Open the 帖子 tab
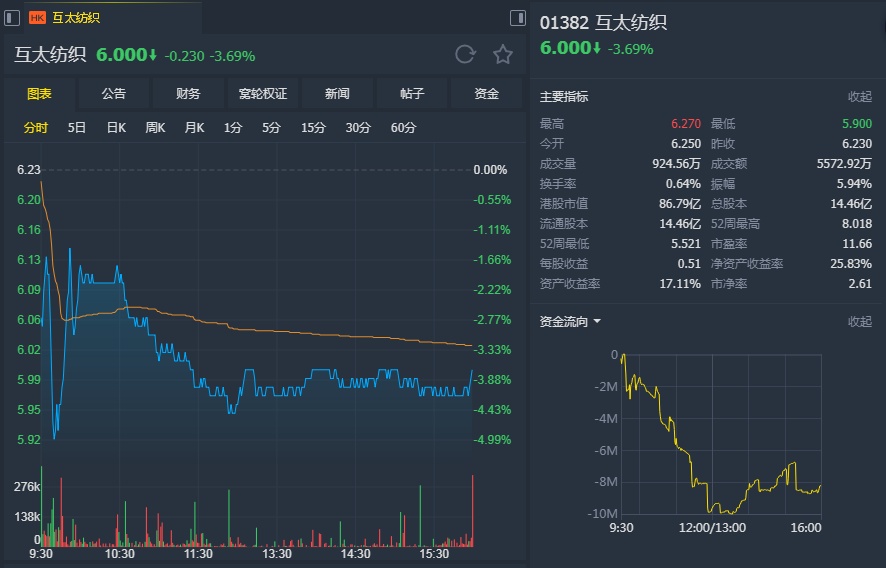 coord(412,94)
